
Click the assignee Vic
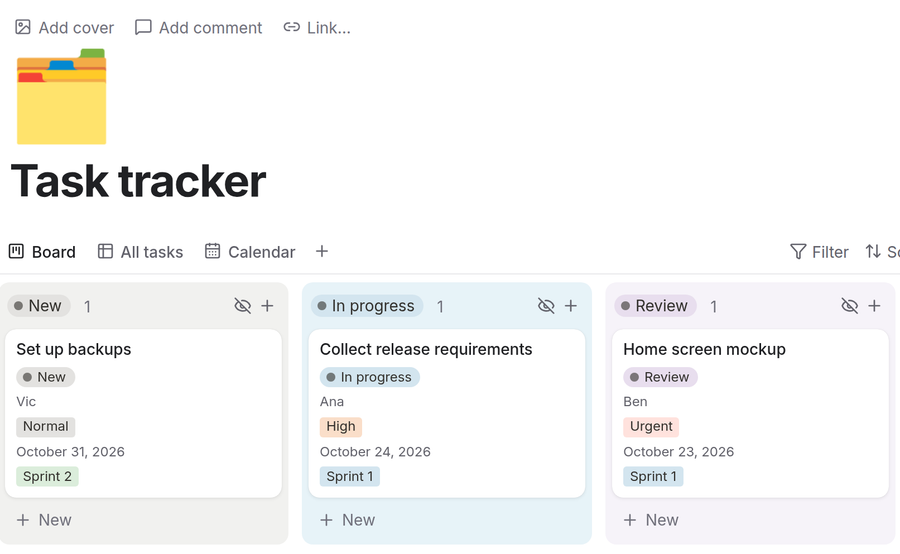click(26, 402)
